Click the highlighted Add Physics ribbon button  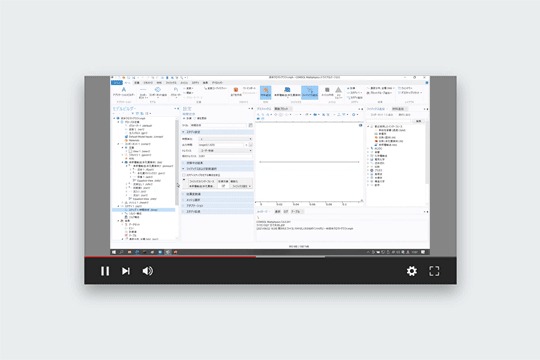coord(310,93)
